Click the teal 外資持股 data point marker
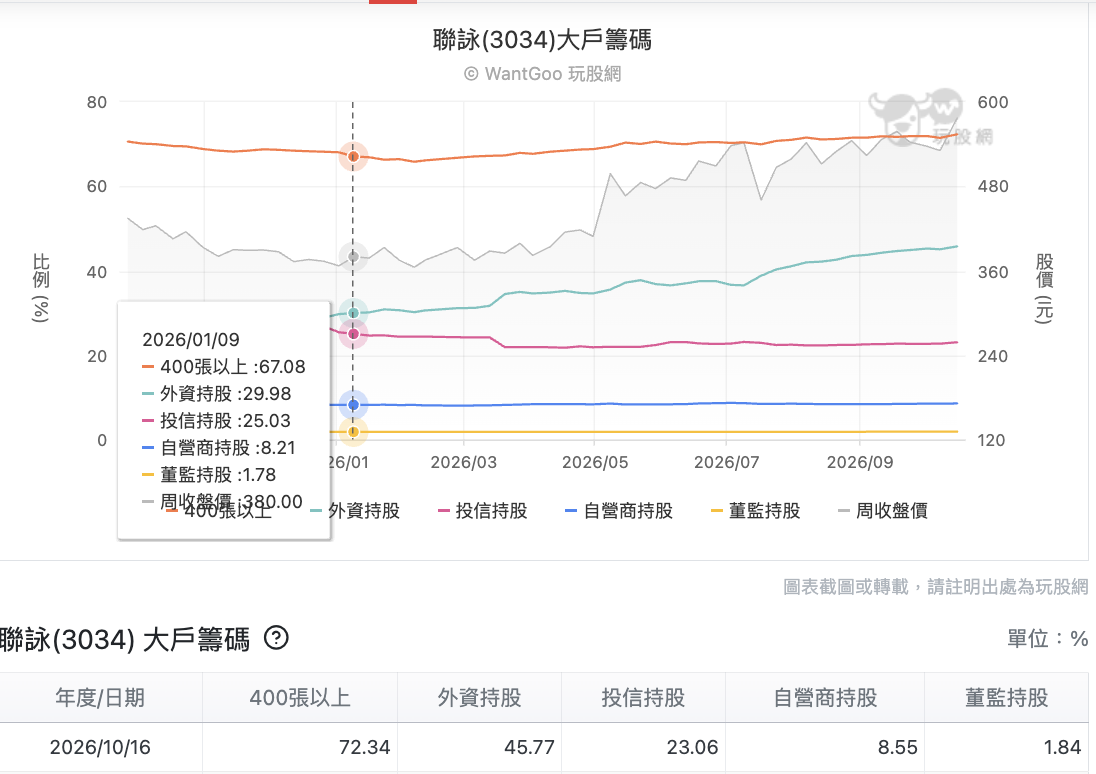This screenshot has height=774, width=1096. [353, 313]
